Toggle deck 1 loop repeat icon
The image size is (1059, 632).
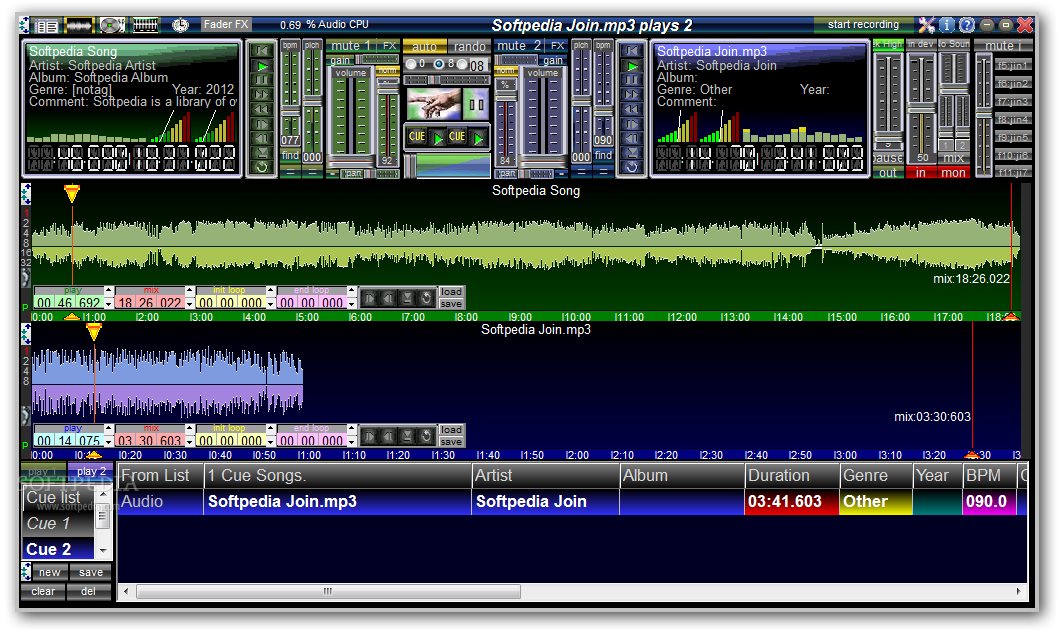point(262,167)
